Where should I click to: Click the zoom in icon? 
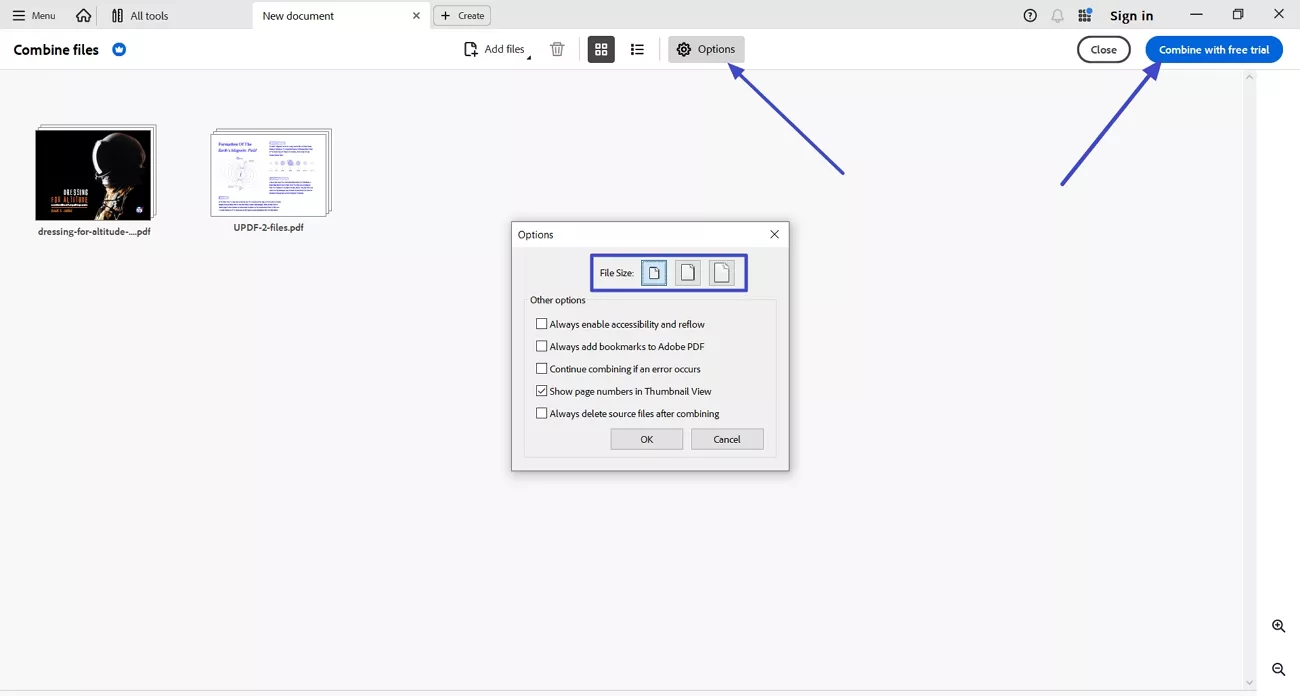[1278, 626]
